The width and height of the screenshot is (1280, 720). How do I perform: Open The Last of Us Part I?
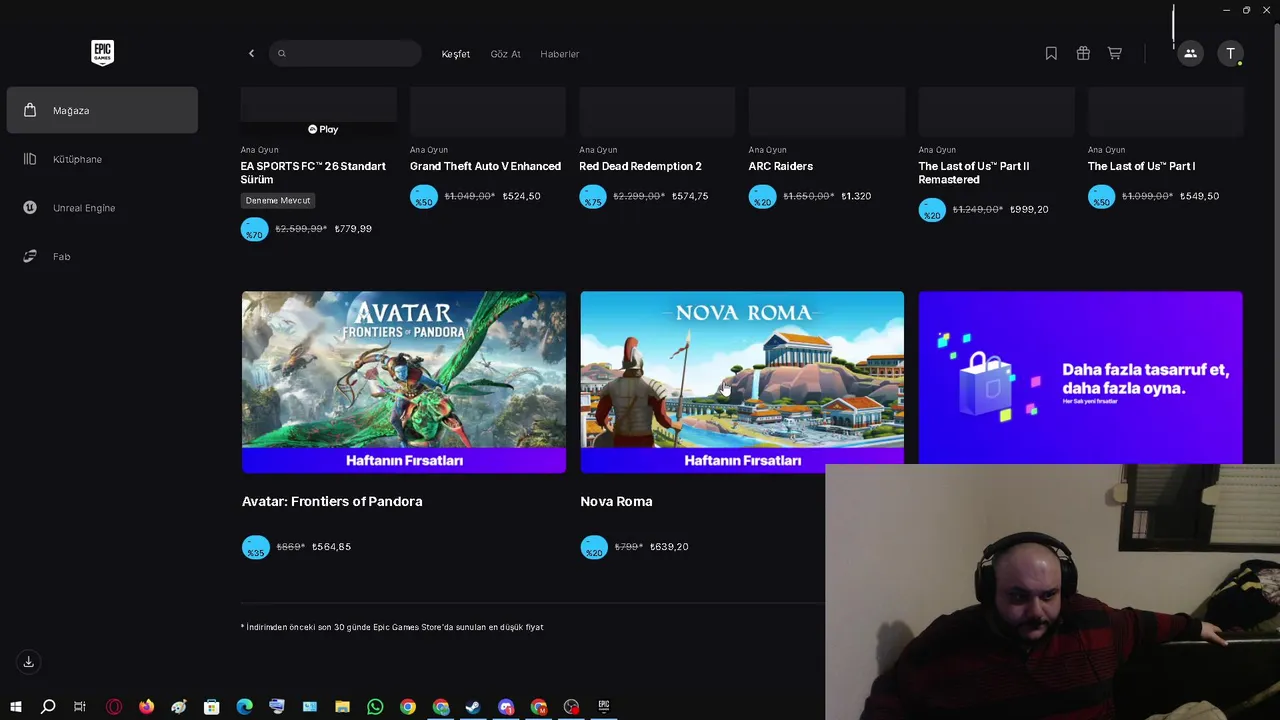pyautogui.click(x=1141, y=166)
